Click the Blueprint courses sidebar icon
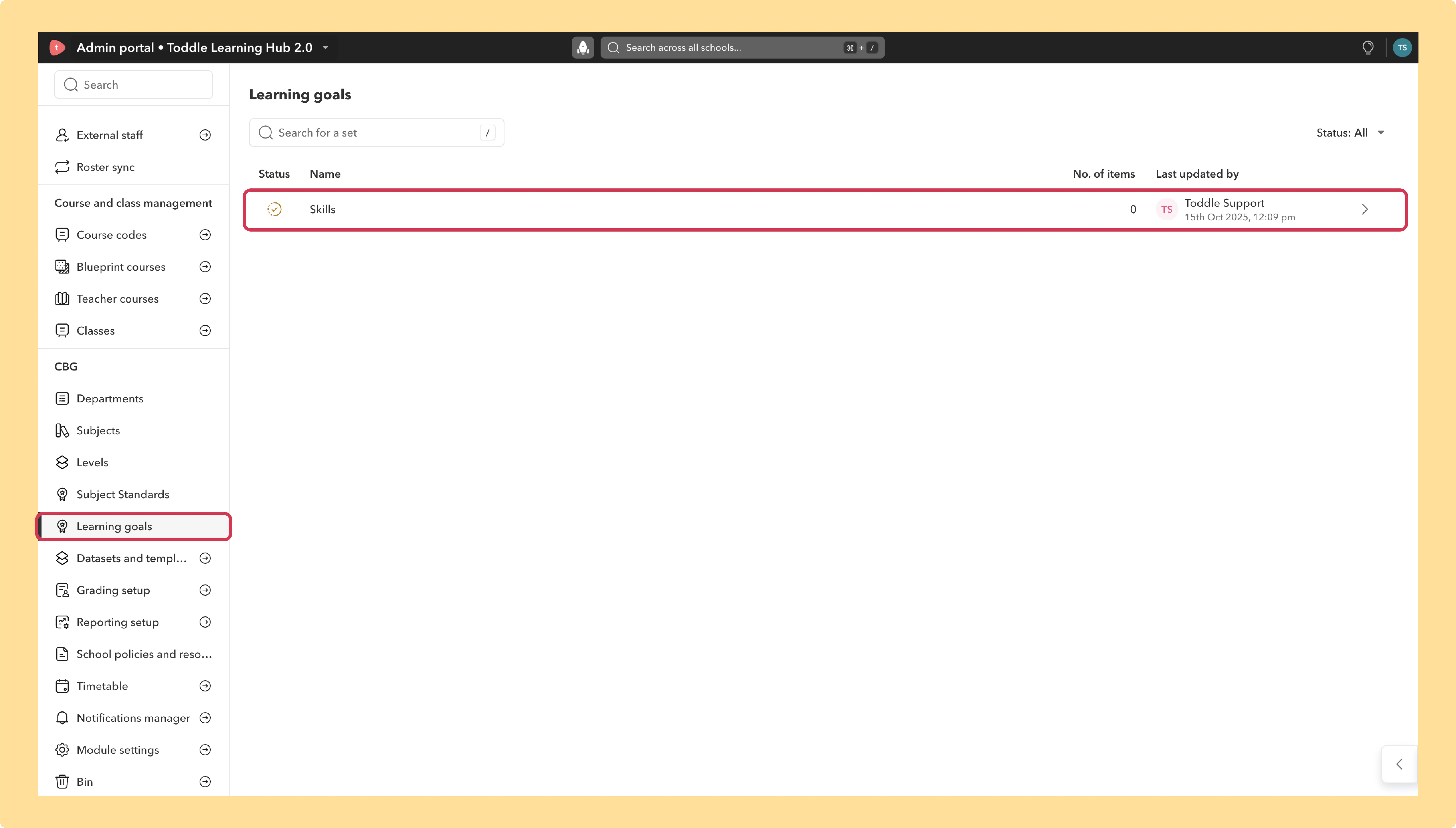Image resolution: width=1456 pixels, height=828 pixels. click(62, 267)
